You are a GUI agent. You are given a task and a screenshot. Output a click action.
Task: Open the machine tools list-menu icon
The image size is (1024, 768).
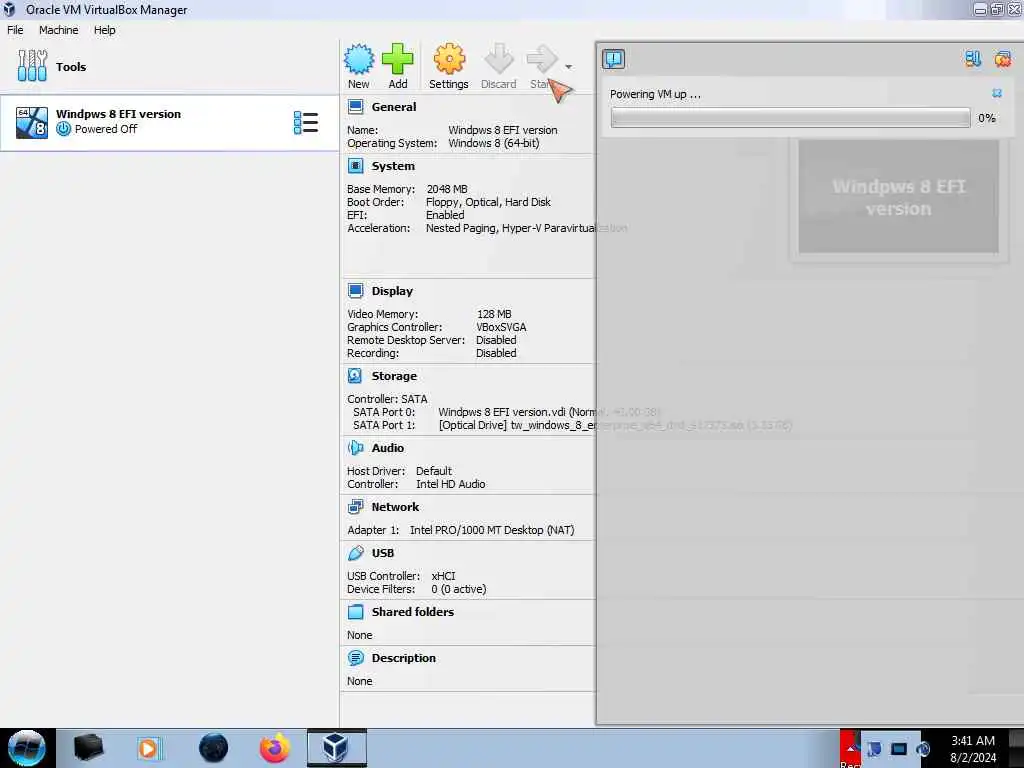pyautogui.click(x=306, y=123)
